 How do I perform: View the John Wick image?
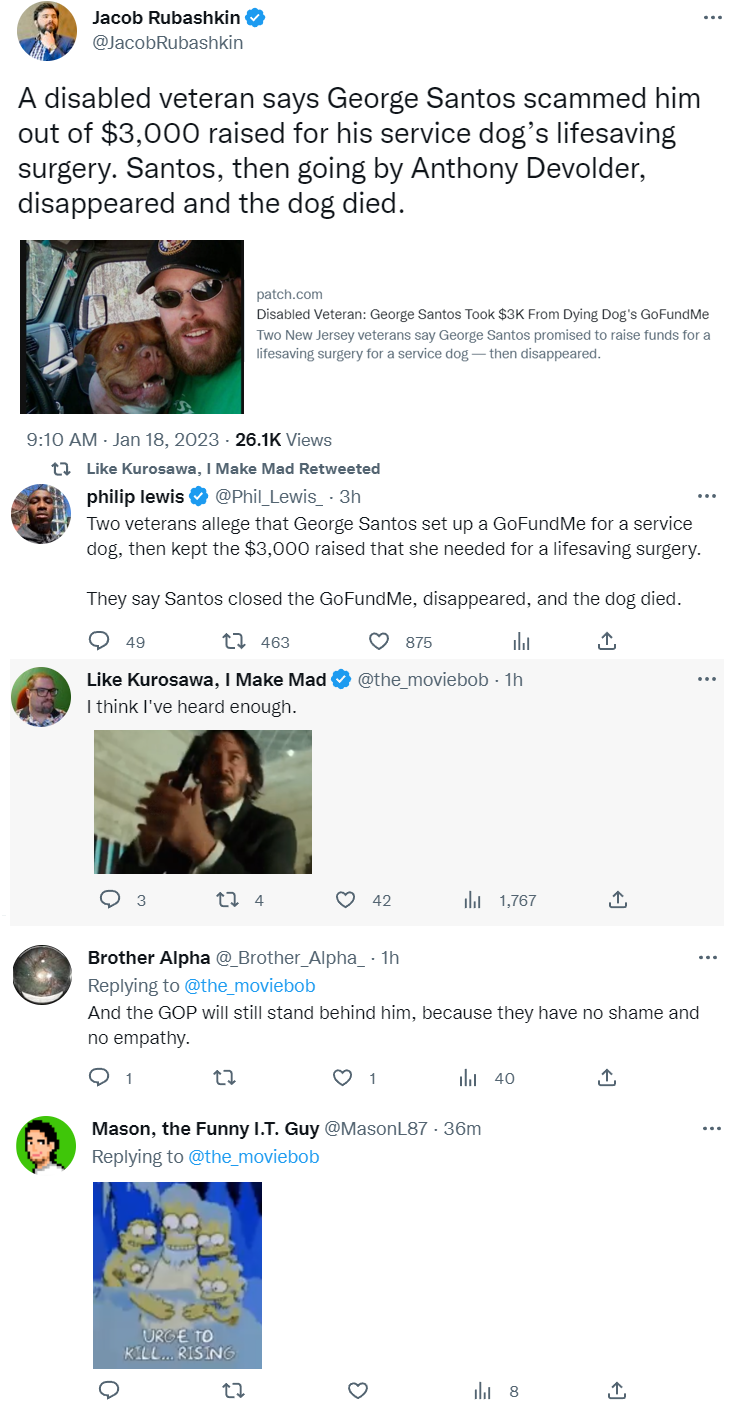click(202, 802)
